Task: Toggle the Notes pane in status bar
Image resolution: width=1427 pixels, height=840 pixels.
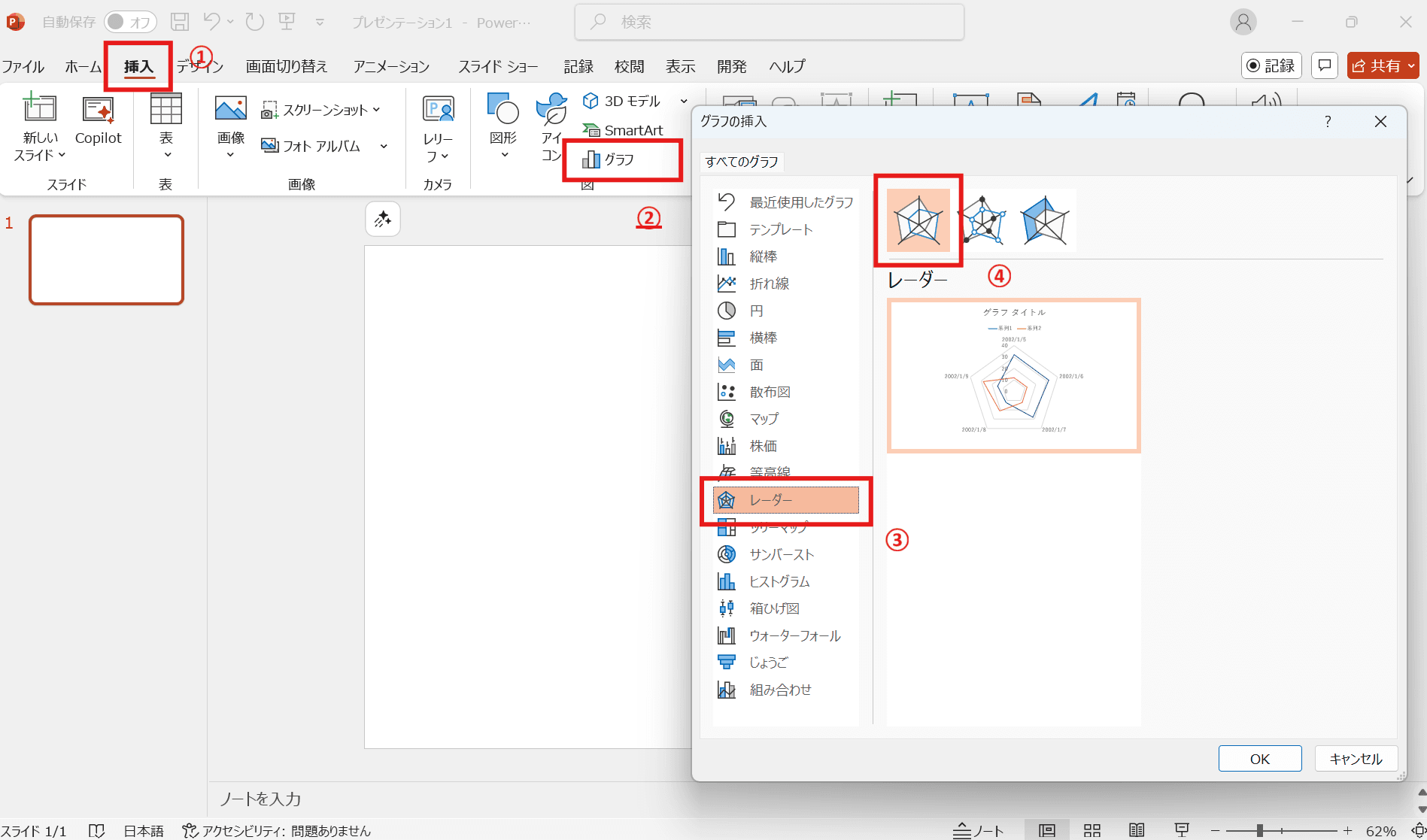Action: point(978,830)
